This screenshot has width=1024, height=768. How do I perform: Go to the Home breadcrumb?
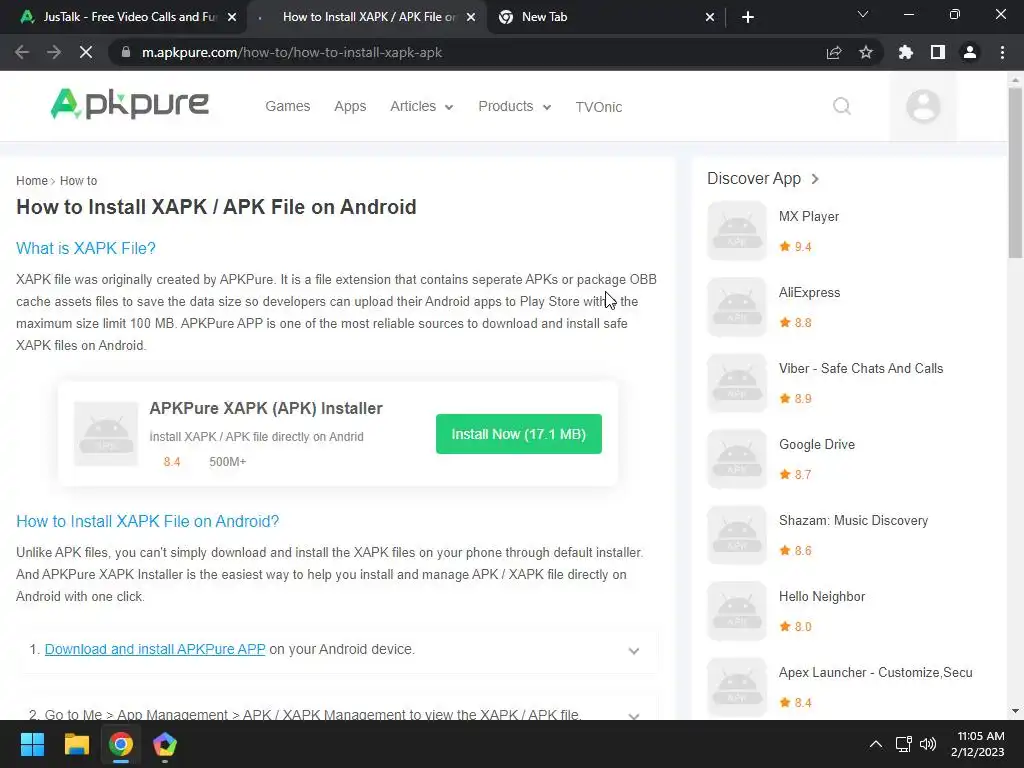[x=32, y=181]
